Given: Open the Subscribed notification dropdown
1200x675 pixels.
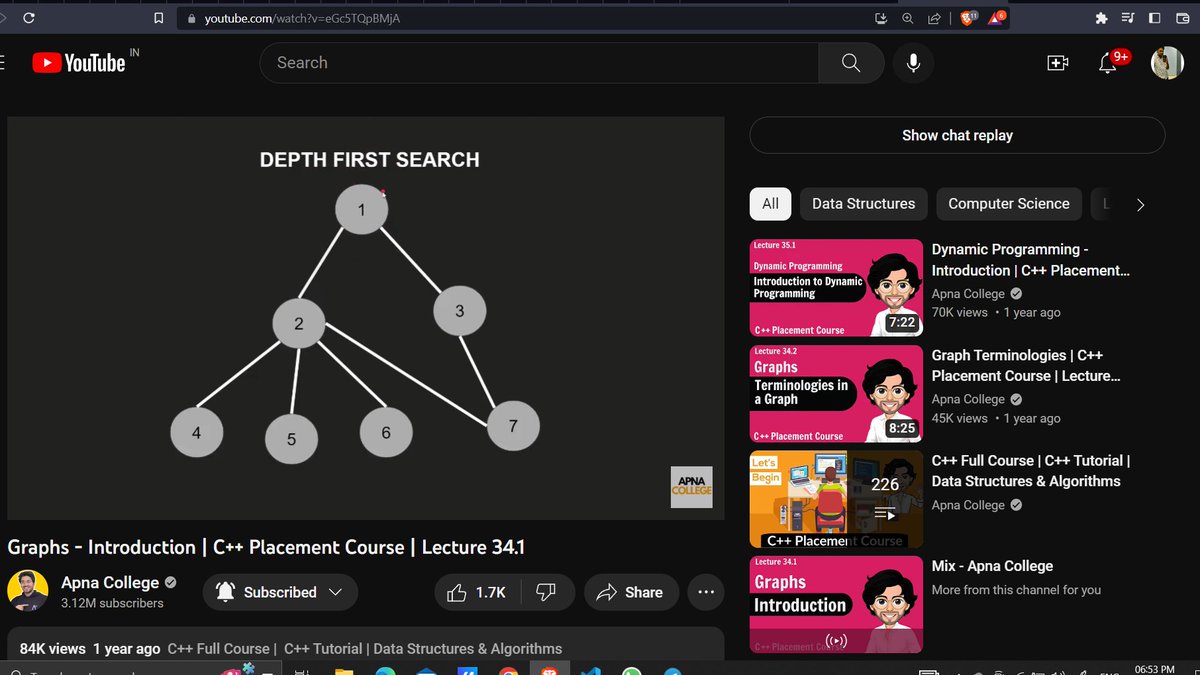Looking at the screenshot, I should [x=280, y=592].
